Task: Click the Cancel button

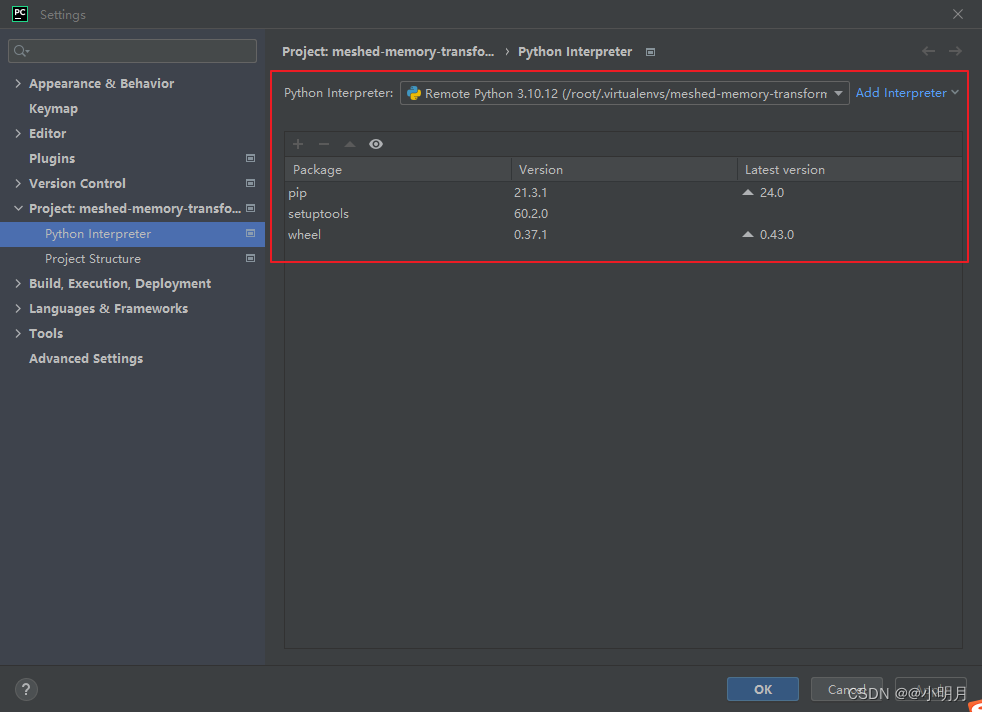Action: click(847, 689)
